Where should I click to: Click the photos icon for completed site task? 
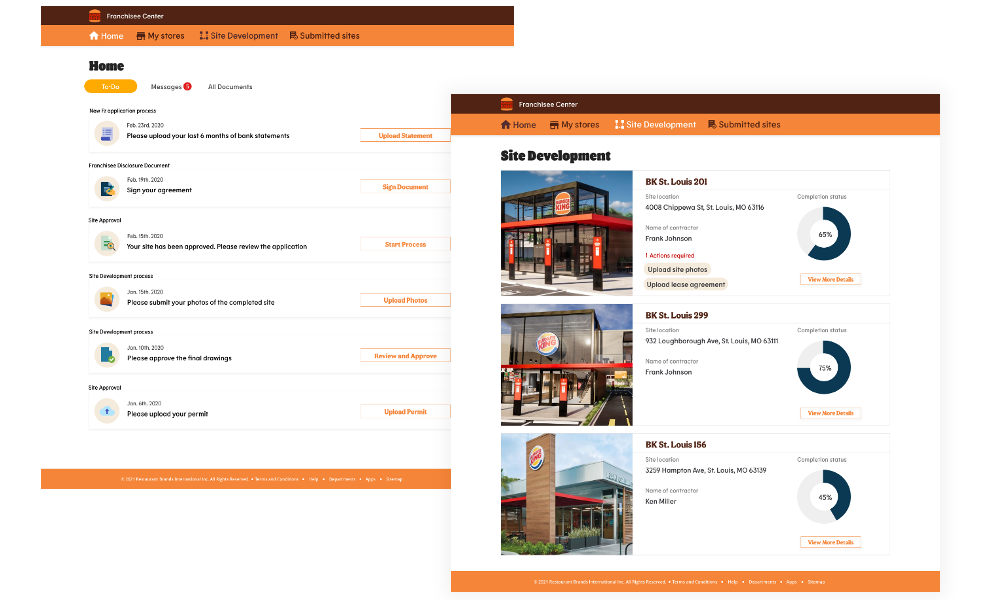(x=107, y=299)
